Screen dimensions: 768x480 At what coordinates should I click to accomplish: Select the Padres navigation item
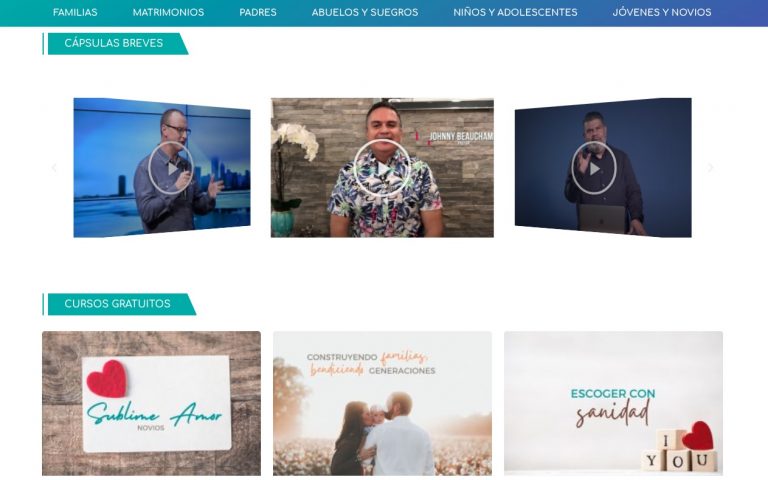pos(258,12)
